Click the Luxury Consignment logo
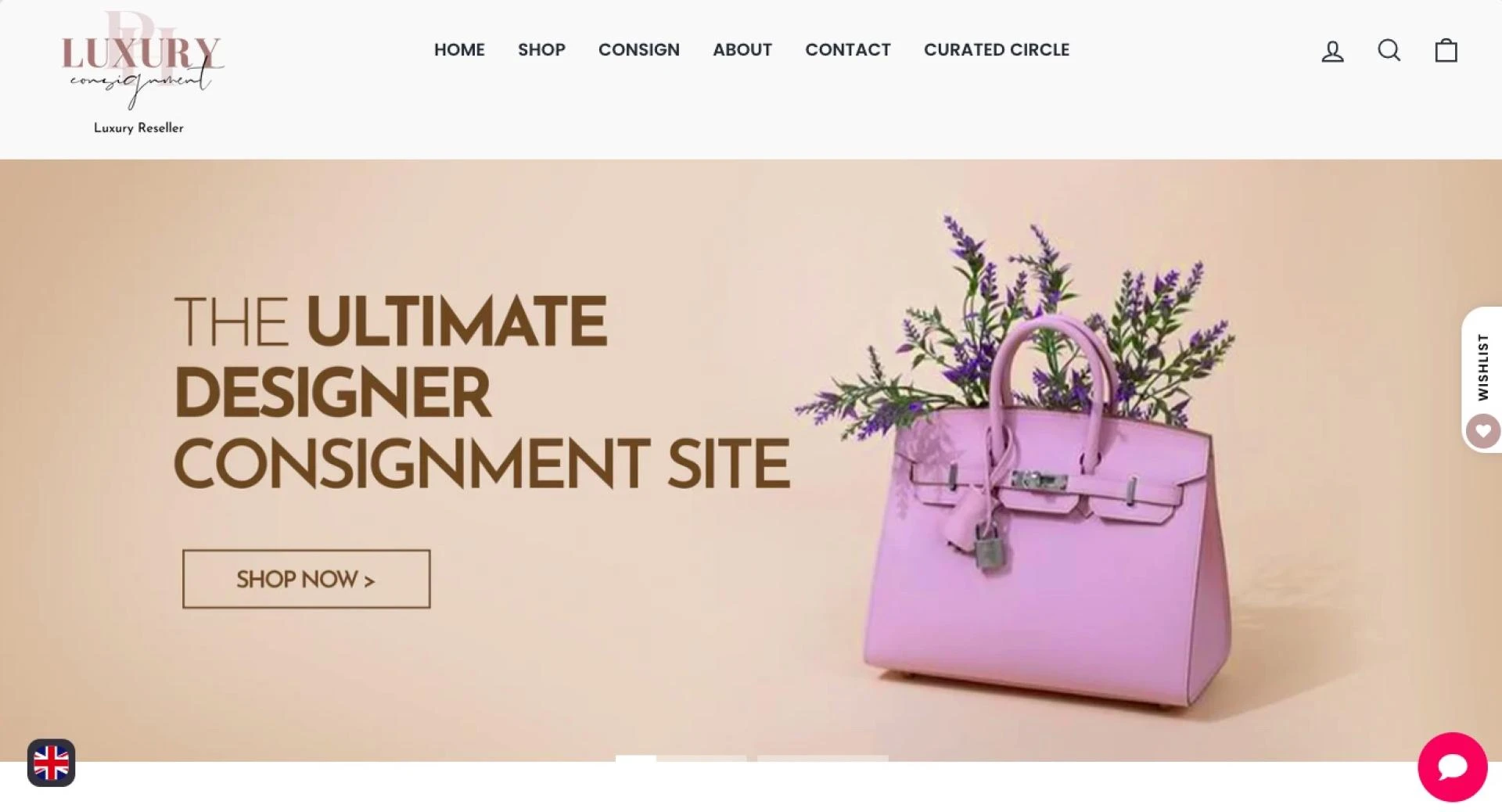Screen dimensions: 1502x812 [x=142, y=60]
